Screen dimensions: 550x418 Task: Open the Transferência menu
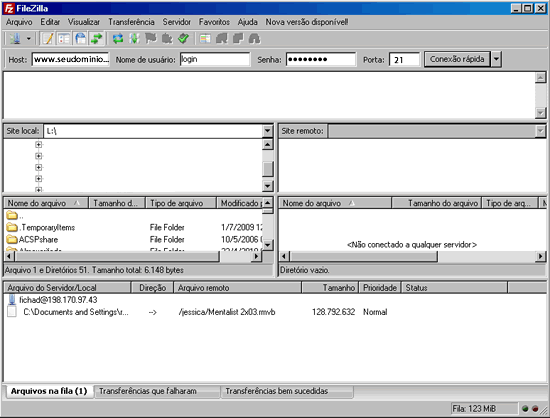[131, 22]
